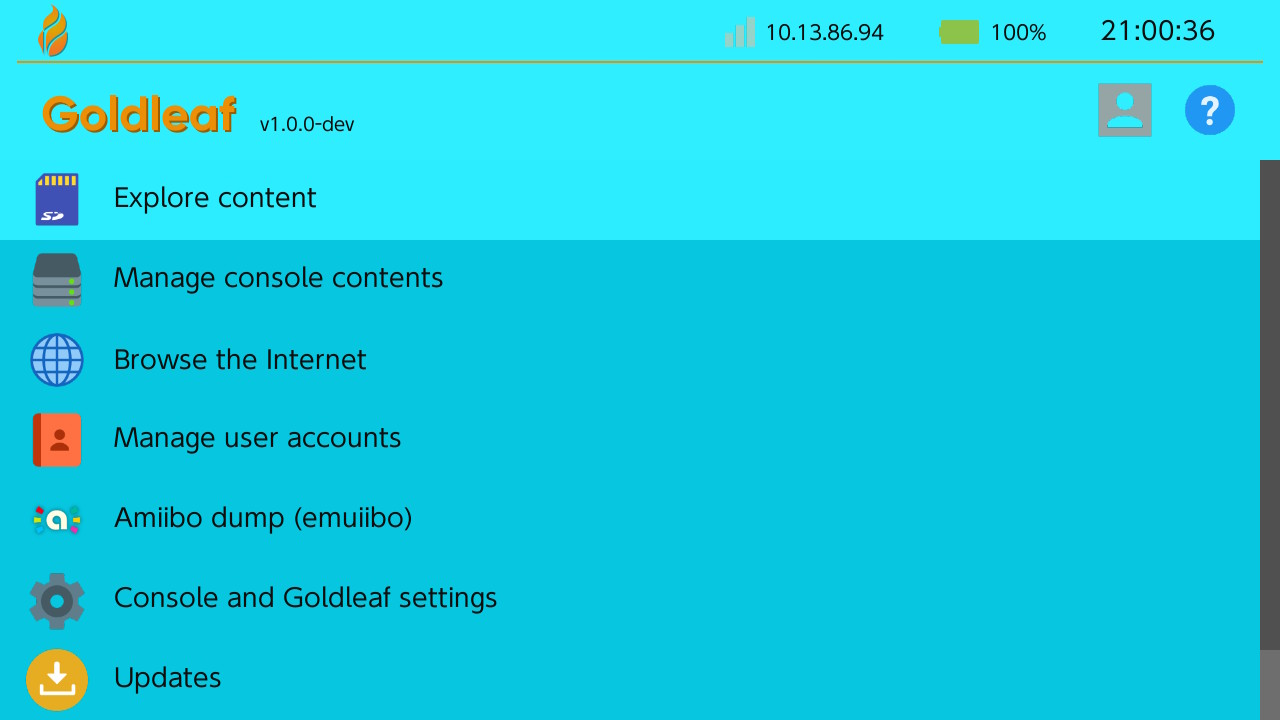The image size is (1280, 720).
Task: Click the Wi-Fi signal strength indicator
Action: (x=738, y=32)
